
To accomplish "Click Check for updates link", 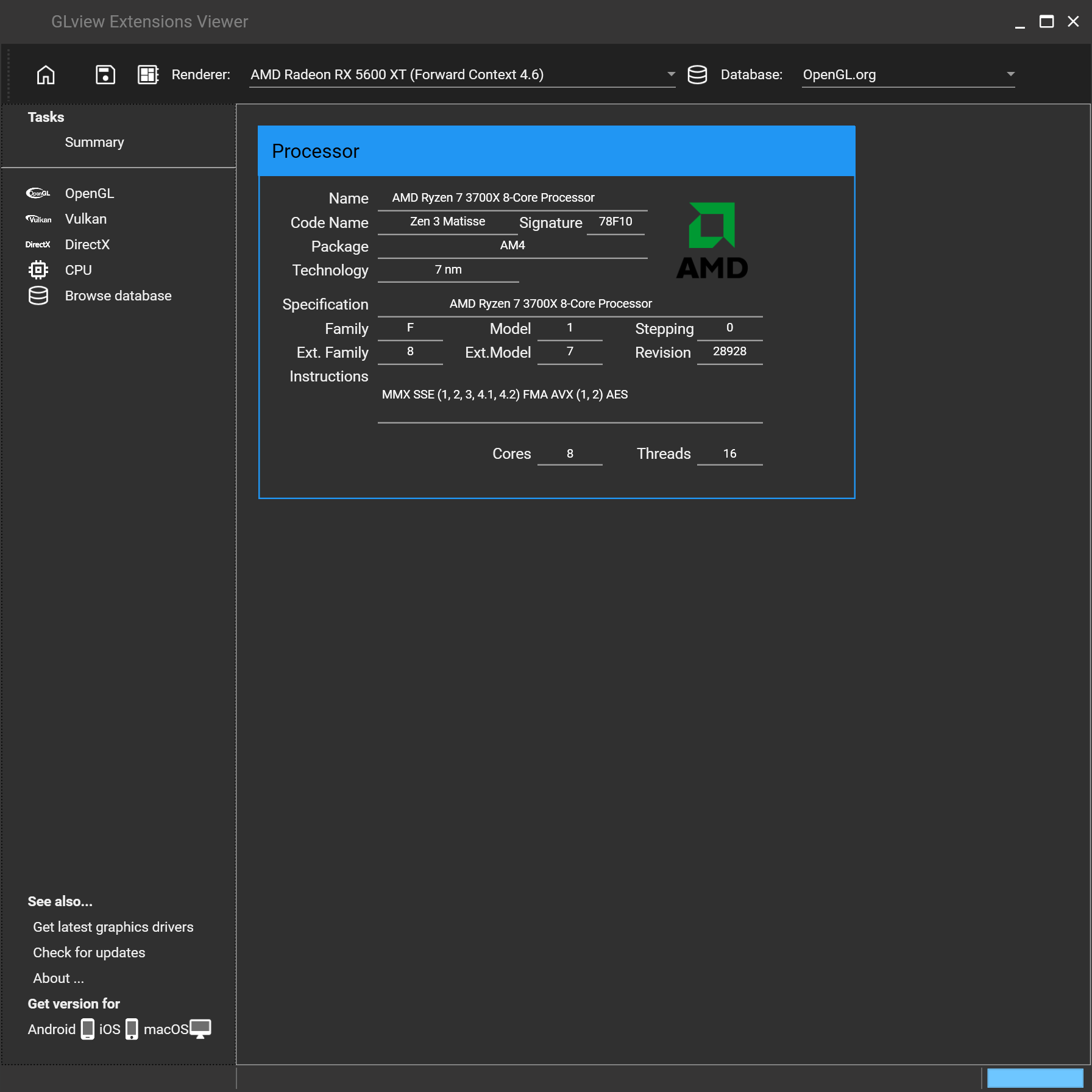I will point(89,952).
